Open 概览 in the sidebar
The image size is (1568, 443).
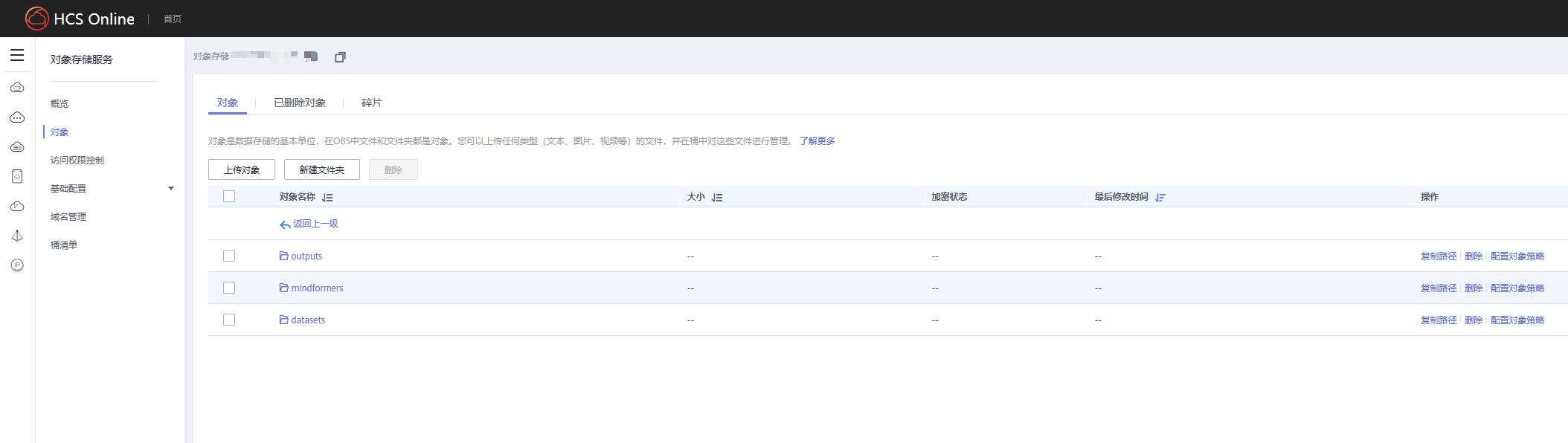[60, 104]
